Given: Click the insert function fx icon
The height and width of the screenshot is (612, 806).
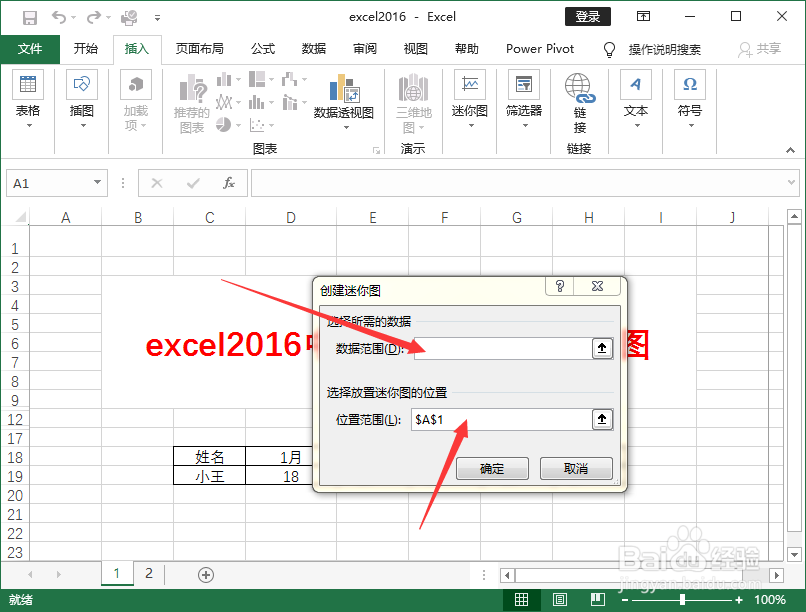Looking at the screenshot, I should click(x=229, y=183).
